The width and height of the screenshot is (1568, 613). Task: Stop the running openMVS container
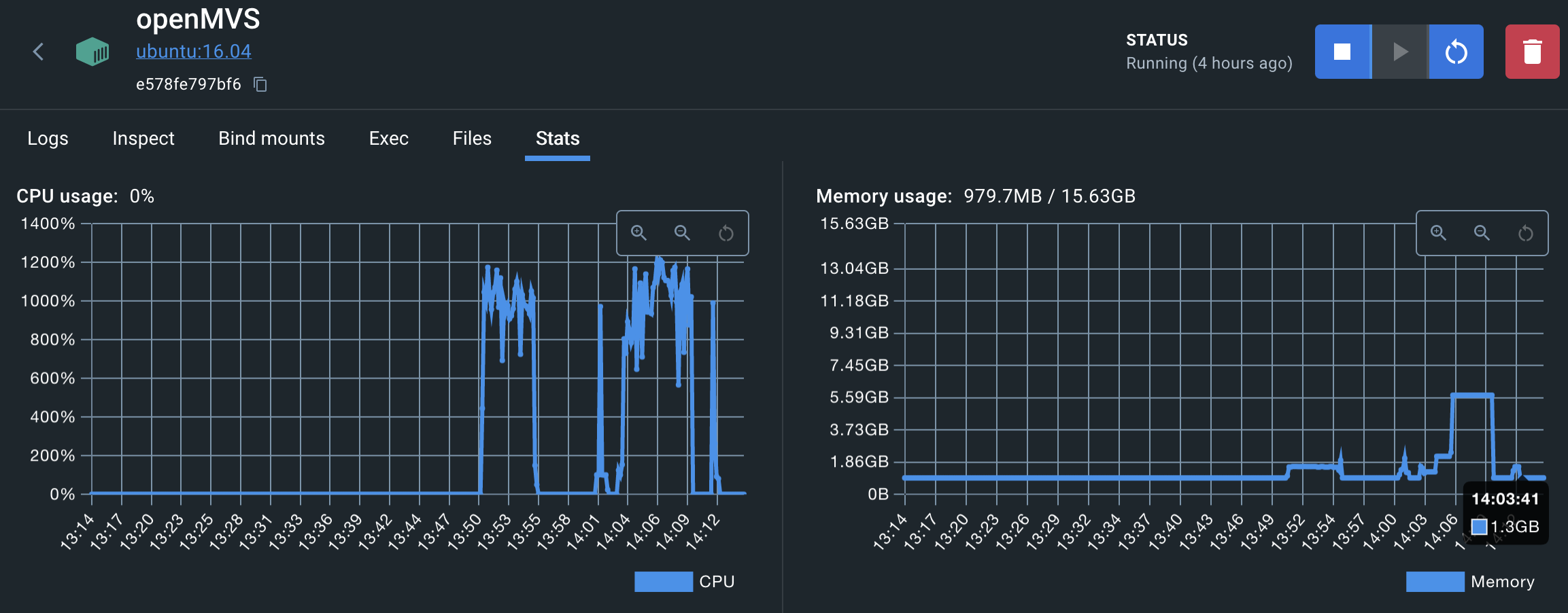click(1342, 52)
